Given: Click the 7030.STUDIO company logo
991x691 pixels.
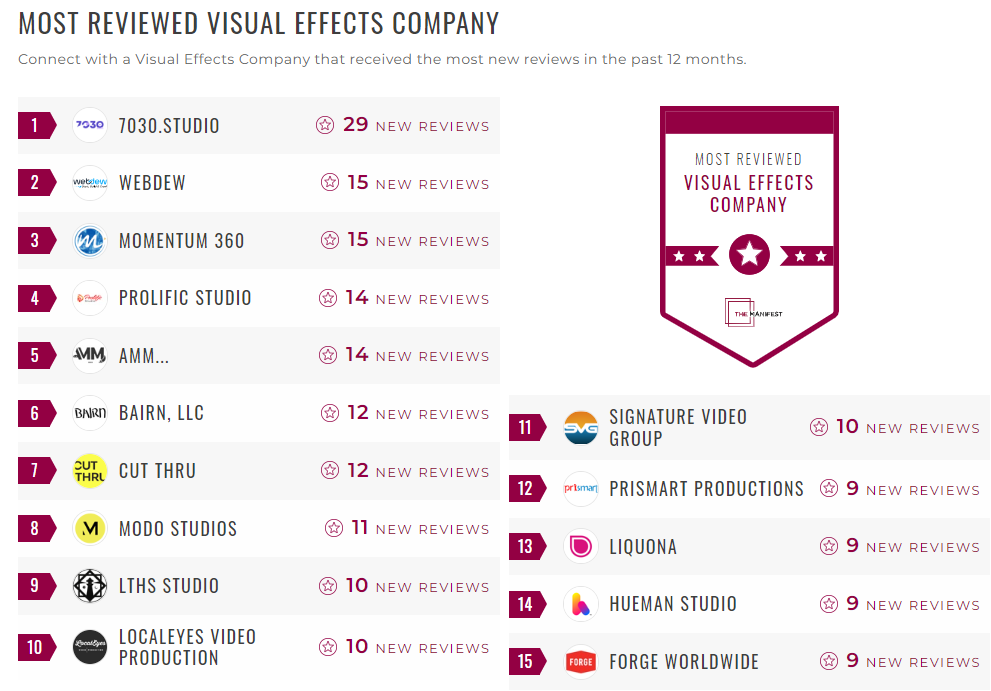Looking at the screenshot, I should click(x=89, y=125).
